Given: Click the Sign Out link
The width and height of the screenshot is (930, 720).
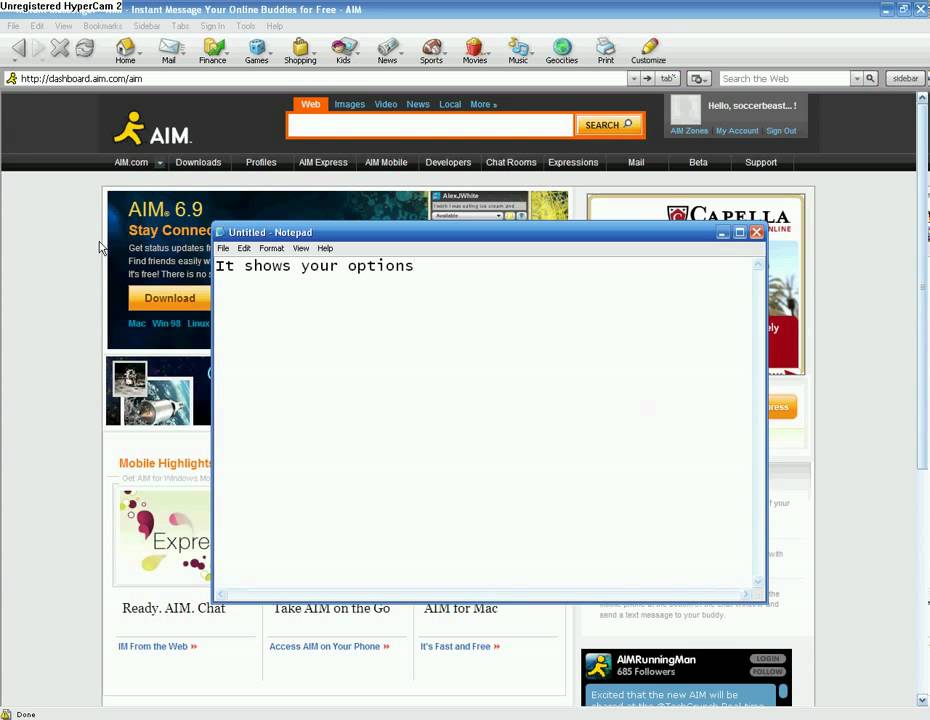Looking at the screenshot, I should point(781,131).
